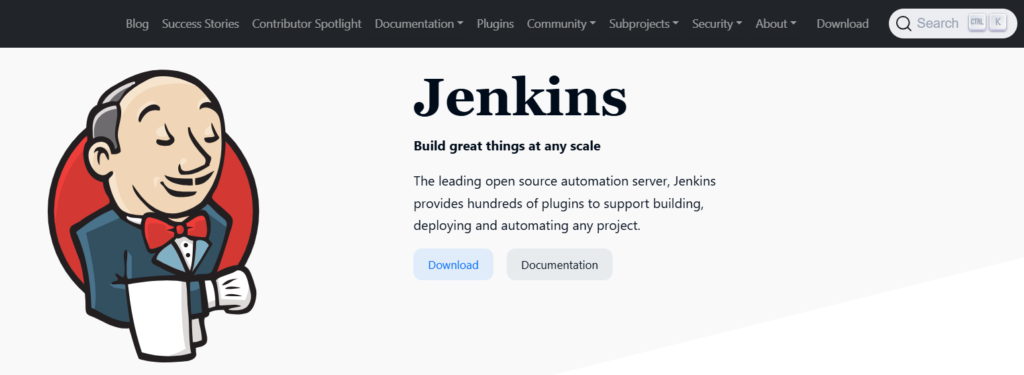Open the Plugins page
The height and width of the screenshot is (375, 1024).
pyautogui.click(x=495, y=24)
